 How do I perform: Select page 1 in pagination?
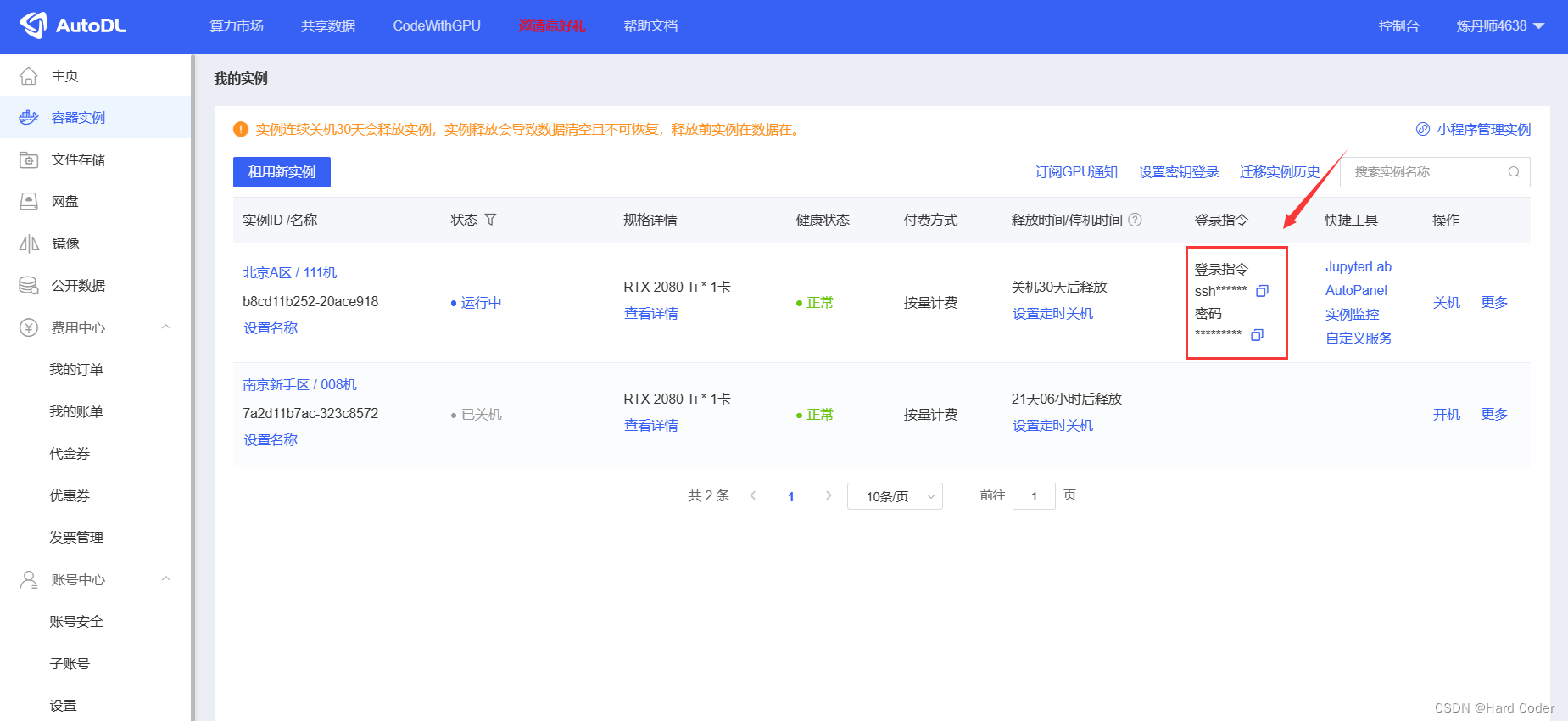(x=791, y=496)
